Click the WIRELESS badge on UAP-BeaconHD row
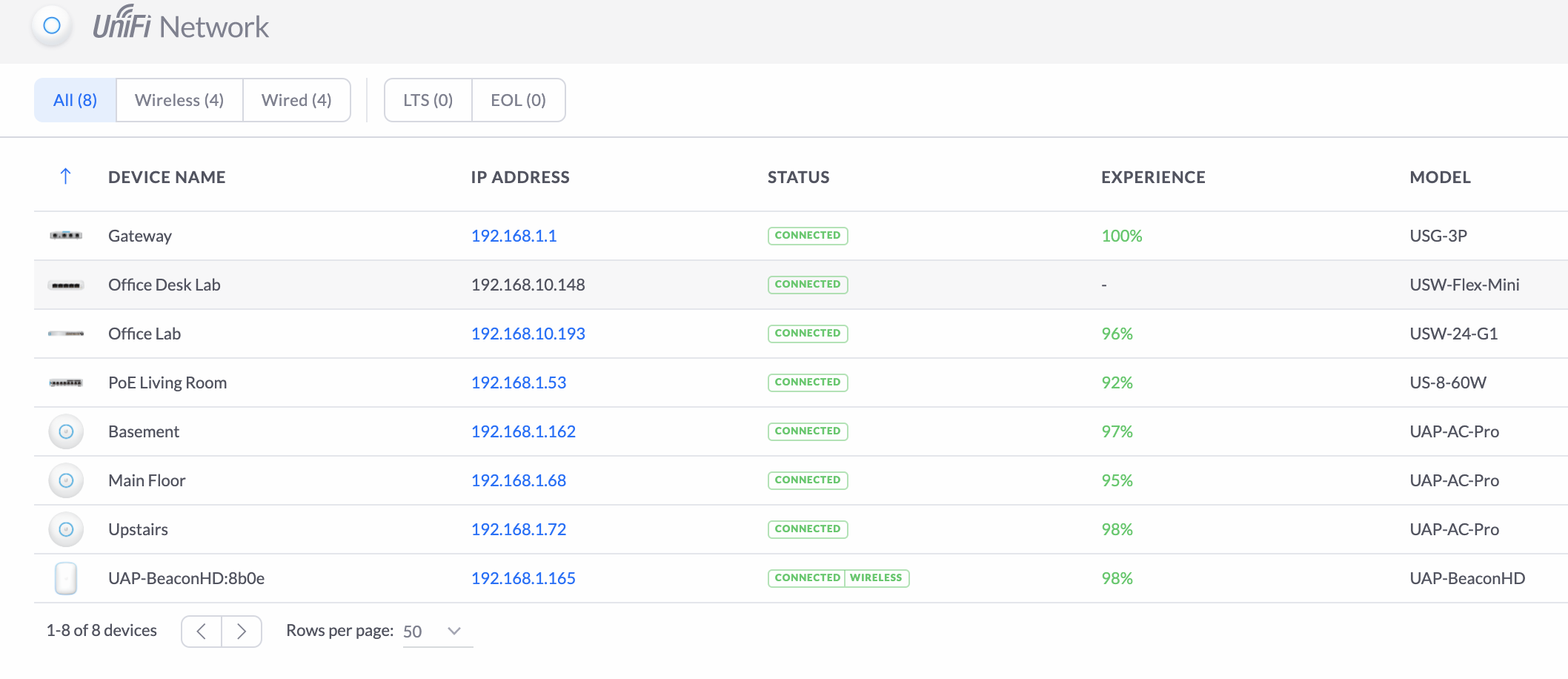 (877, 578)
